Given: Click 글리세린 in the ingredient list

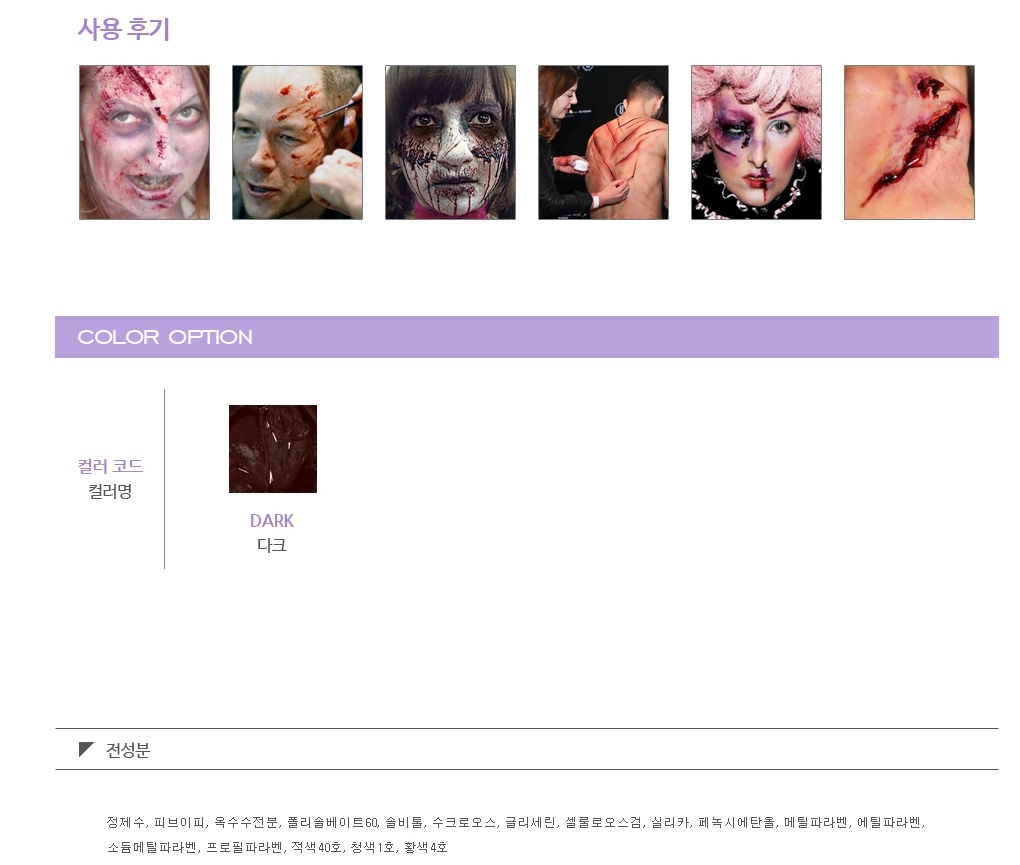Looking at the screenshot, I should click(531, 822).
